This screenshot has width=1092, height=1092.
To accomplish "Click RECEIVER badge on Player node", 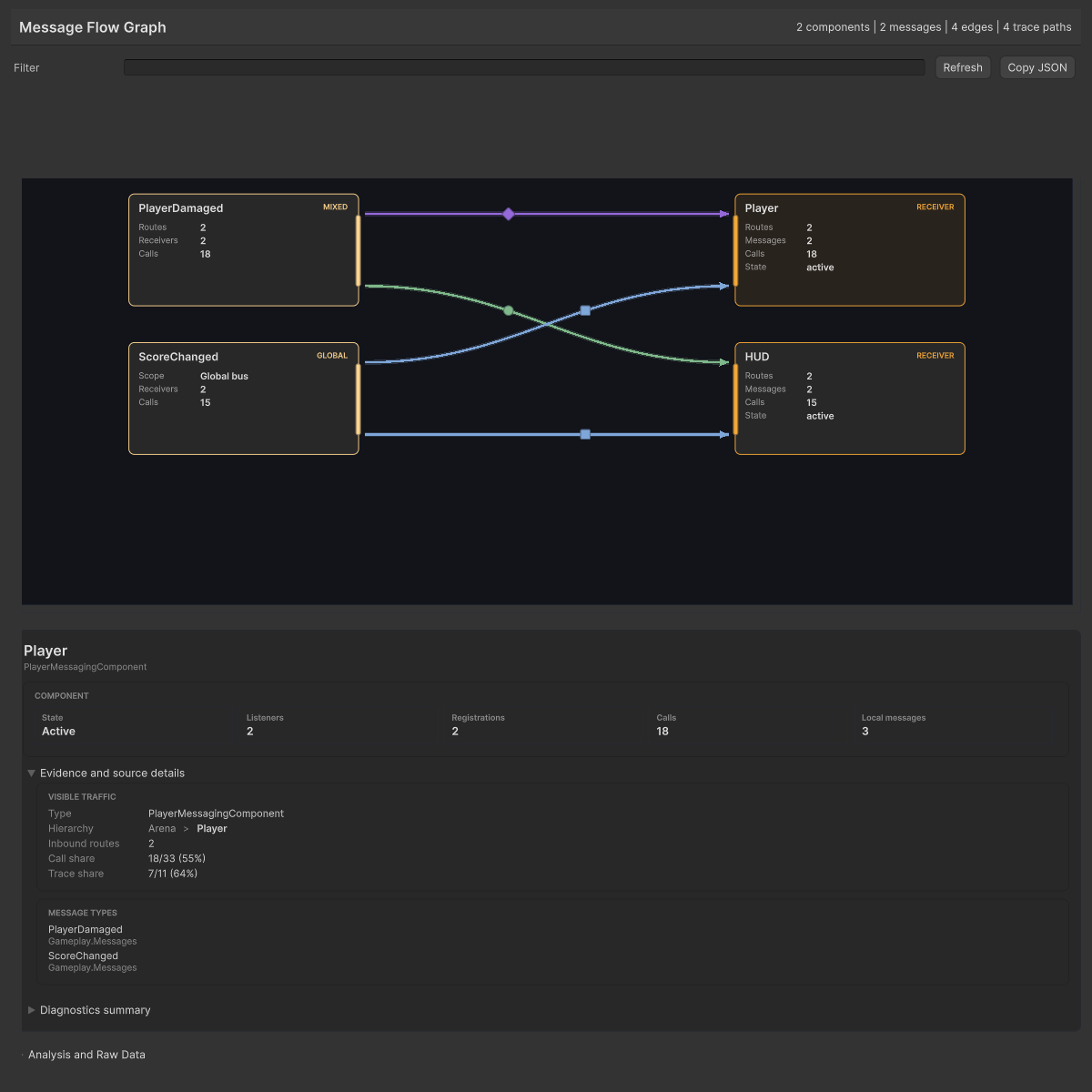I will tap(935, 207).
